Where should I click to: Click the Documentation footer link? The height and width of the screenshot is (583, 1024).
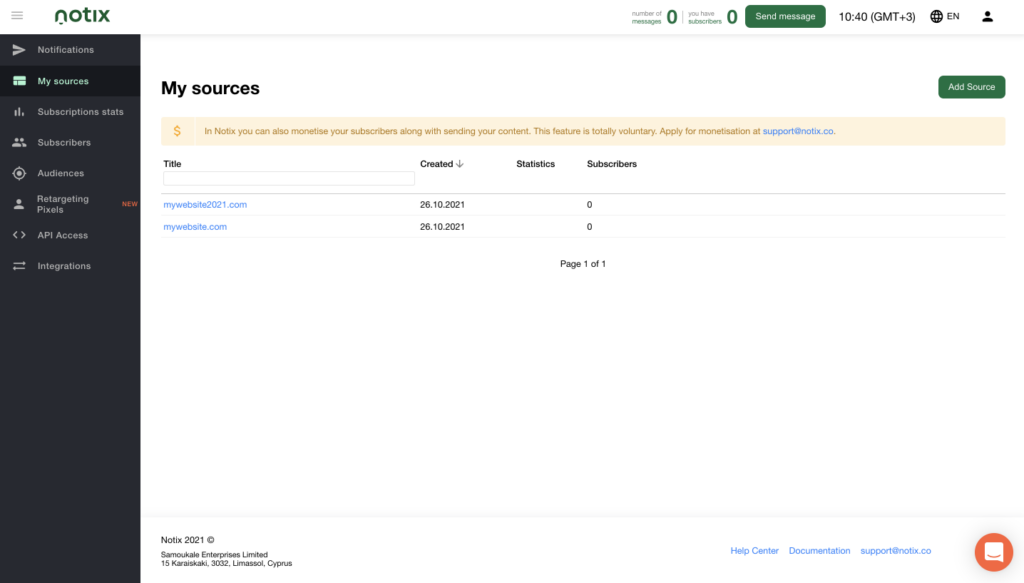819,551
